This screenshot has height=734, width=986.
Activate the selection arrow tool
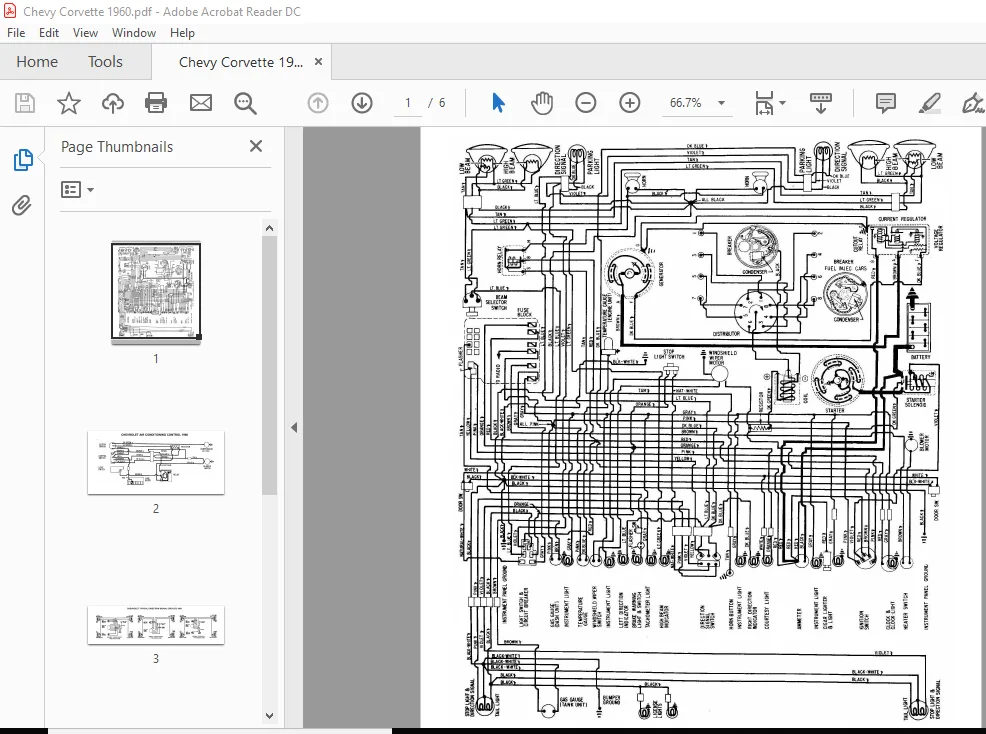point(498,103)
